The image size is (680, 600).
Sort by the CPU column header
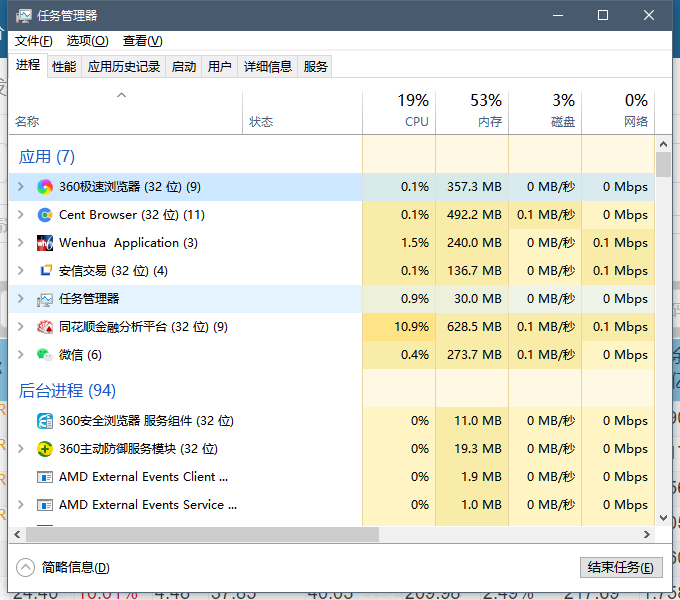399,113
